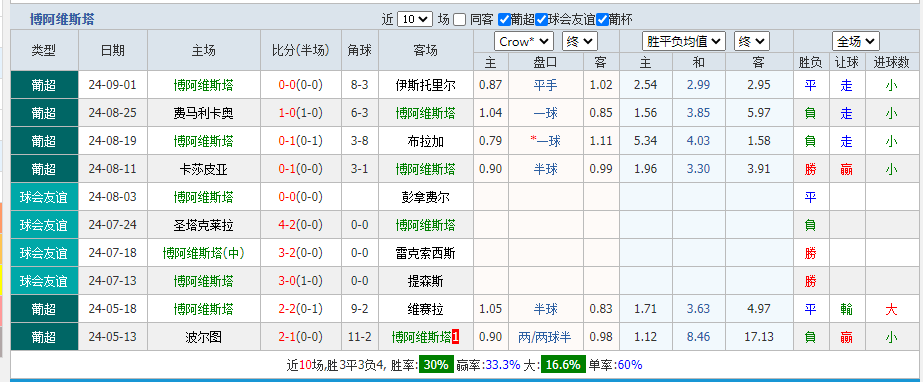
Task: Uncheck the 葡杯 filter checkbox
Action: pyautogui.click(x=602, y=19)
